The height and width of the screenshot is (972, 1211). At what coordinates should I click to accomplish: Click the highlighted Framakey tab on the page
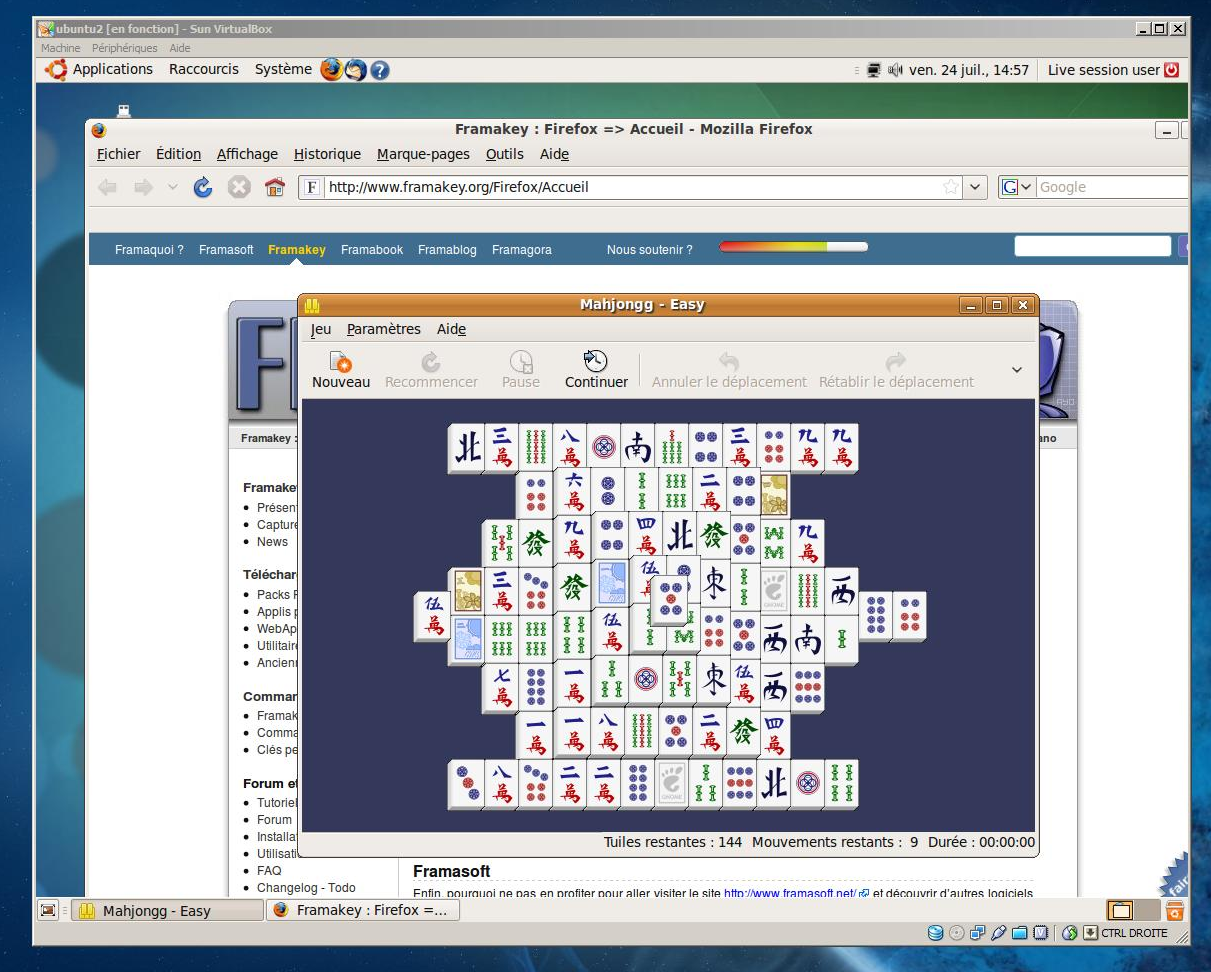[x=297, y=250]
